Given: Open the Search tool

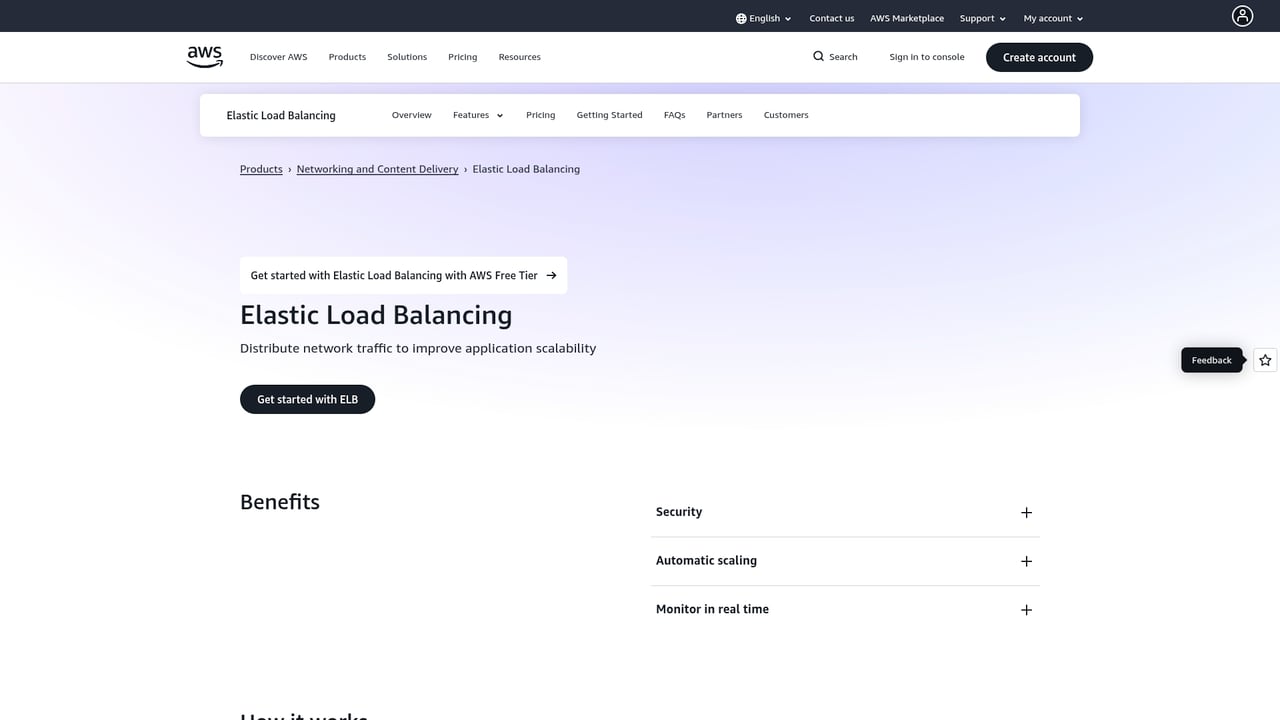Looking at the screenshot, I should [x=835, y=57].
